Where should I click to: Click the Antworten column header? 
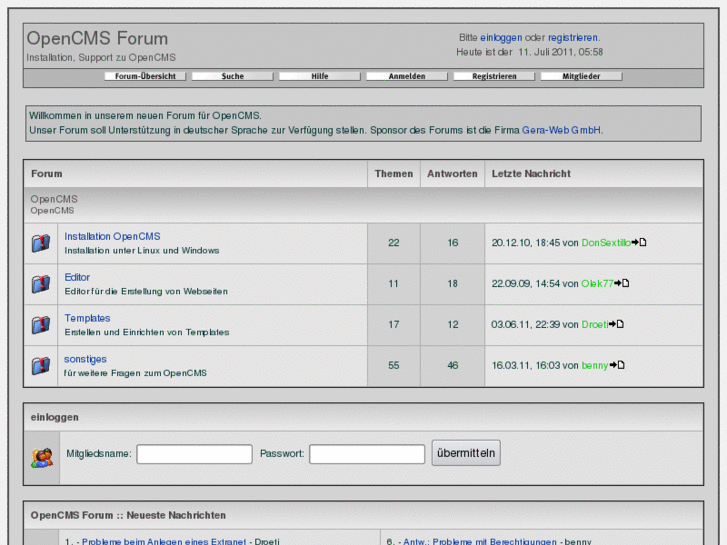tap(452, 173)
